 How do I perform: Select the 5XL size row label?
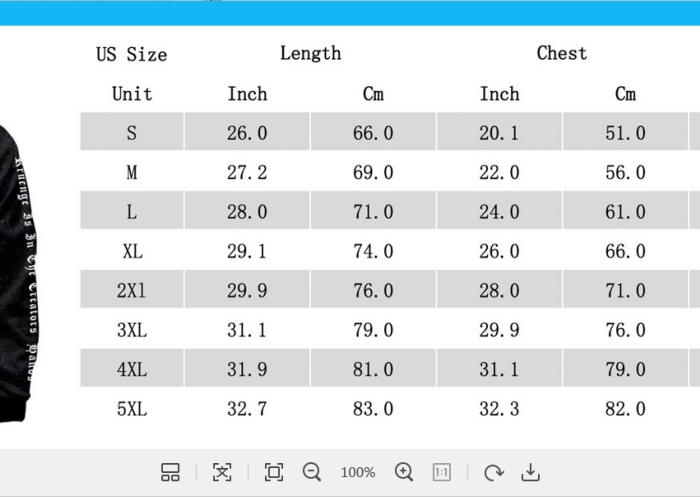(131, 409)
